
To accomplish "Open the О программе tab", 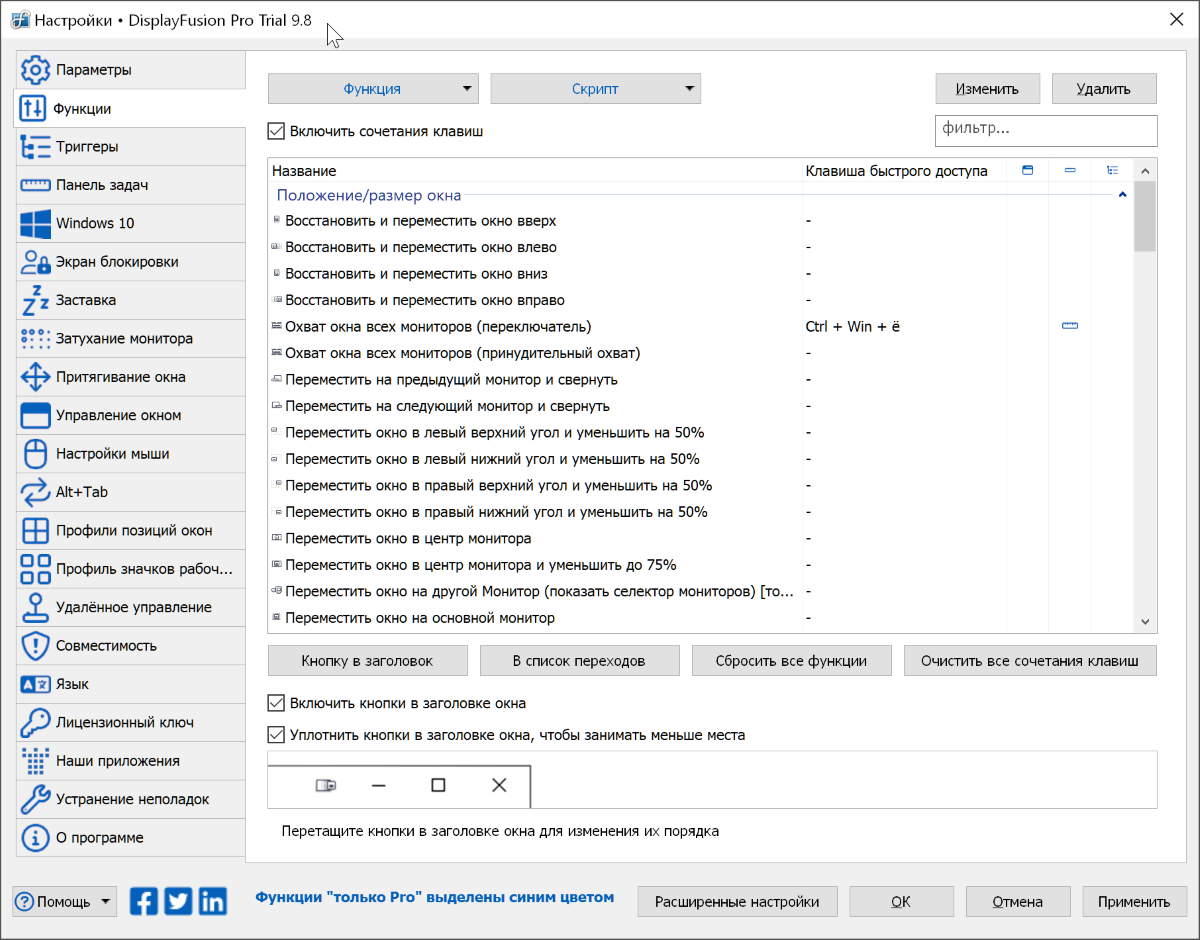I will [x=130, y=838].
